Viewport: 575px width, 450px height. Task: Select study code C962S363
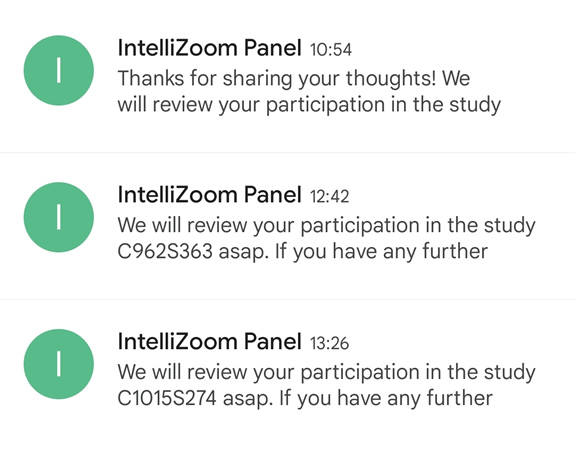165,252
